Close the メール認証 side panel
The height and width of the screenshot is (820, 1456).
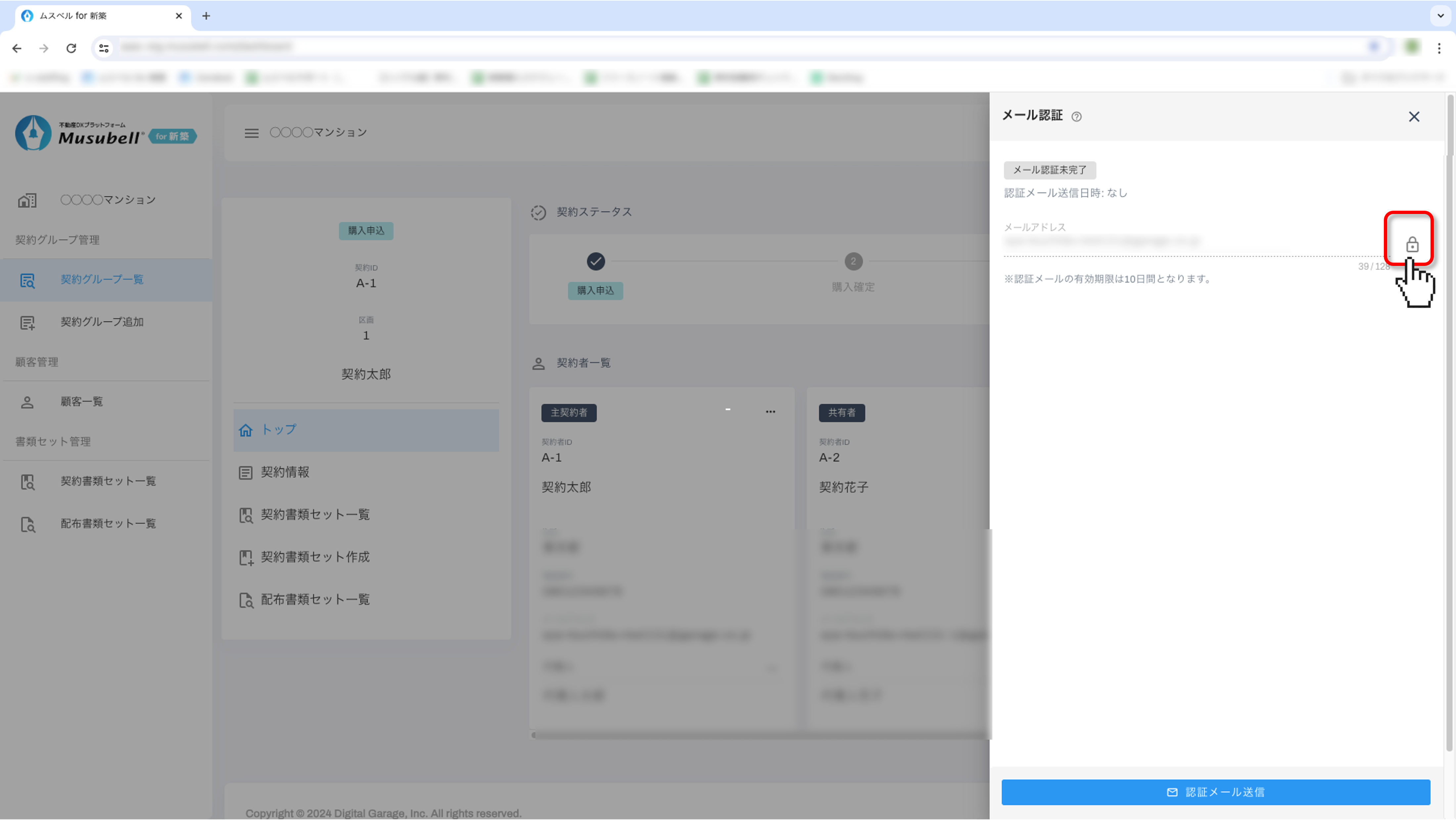click(1414, 116)
